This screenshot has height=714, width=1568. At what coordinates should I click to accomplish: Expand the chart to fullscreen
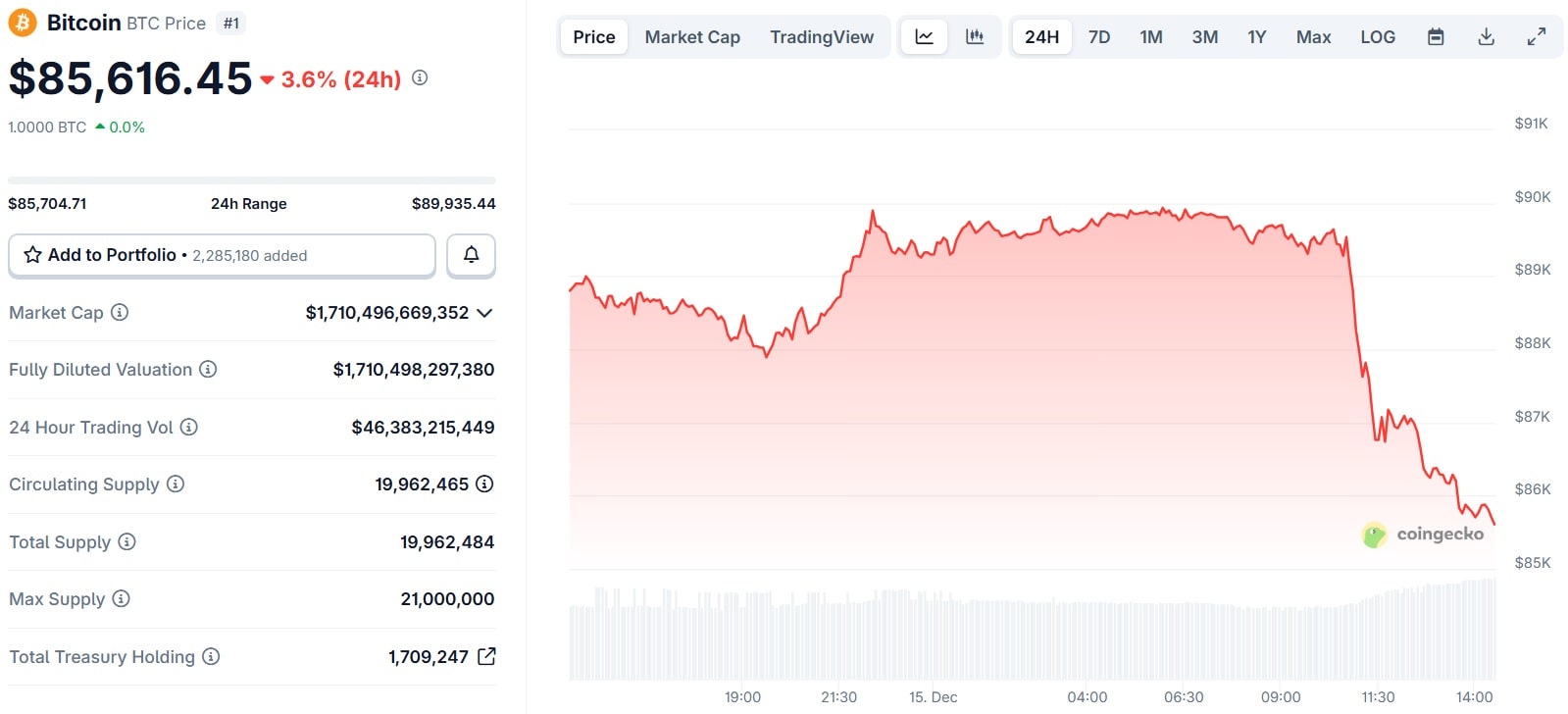(1537, 37)
